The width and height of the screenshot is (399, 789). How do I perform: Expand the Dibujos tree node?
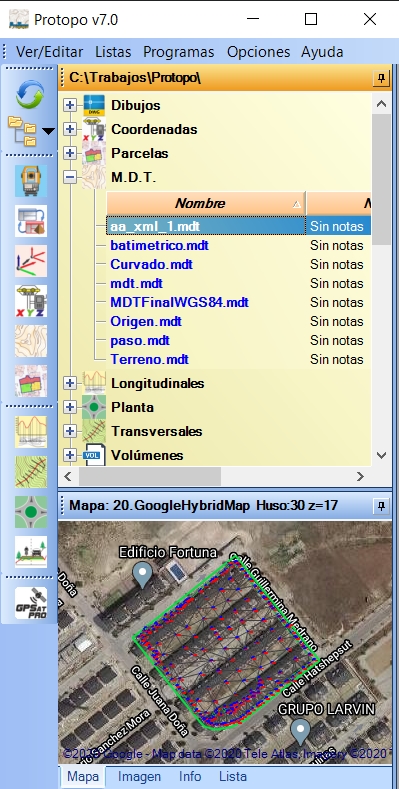point(70,105)
